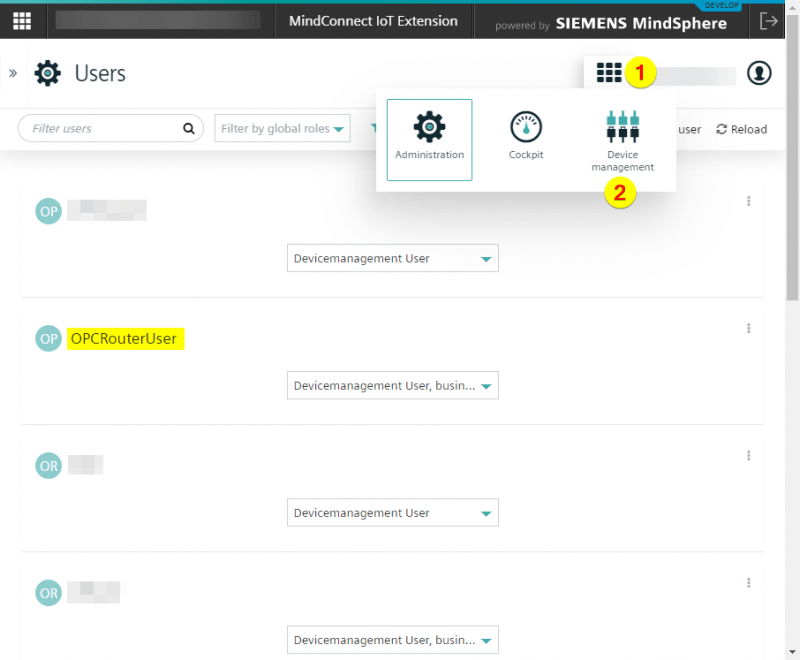This screenshot has width=800, height=660.
Task: Click the logout icon in the top bar
Action: (768, 21)
